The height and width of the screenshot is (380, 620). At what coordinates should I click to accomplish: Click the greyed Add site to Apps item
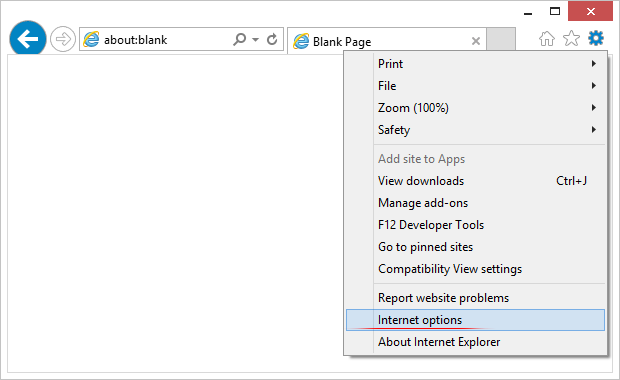476,159
